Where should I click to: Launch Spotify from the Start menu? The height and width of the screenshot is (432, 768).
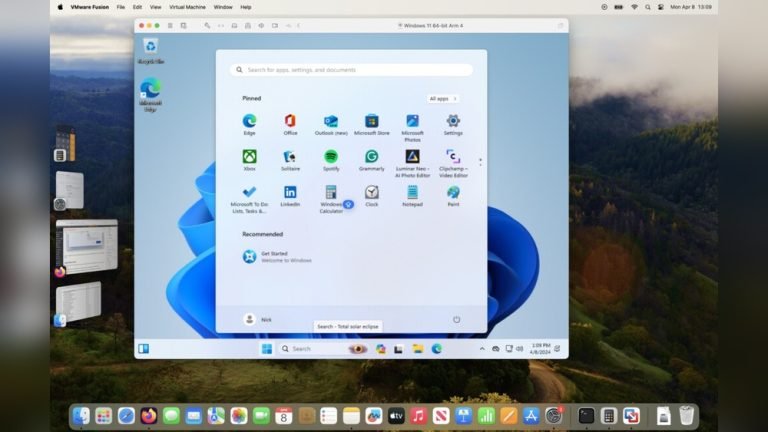pos(331,160)
